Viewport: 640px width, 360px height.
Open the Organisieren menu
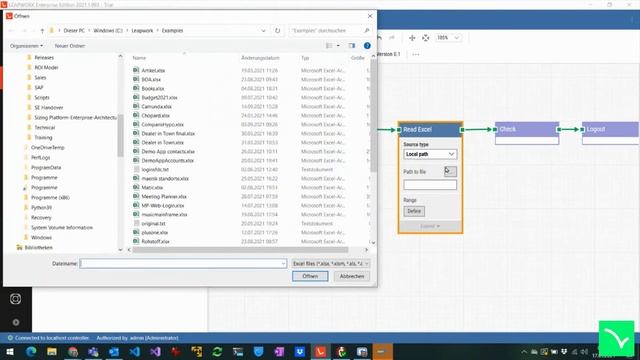pyautogui.click(x=26, y=46)
